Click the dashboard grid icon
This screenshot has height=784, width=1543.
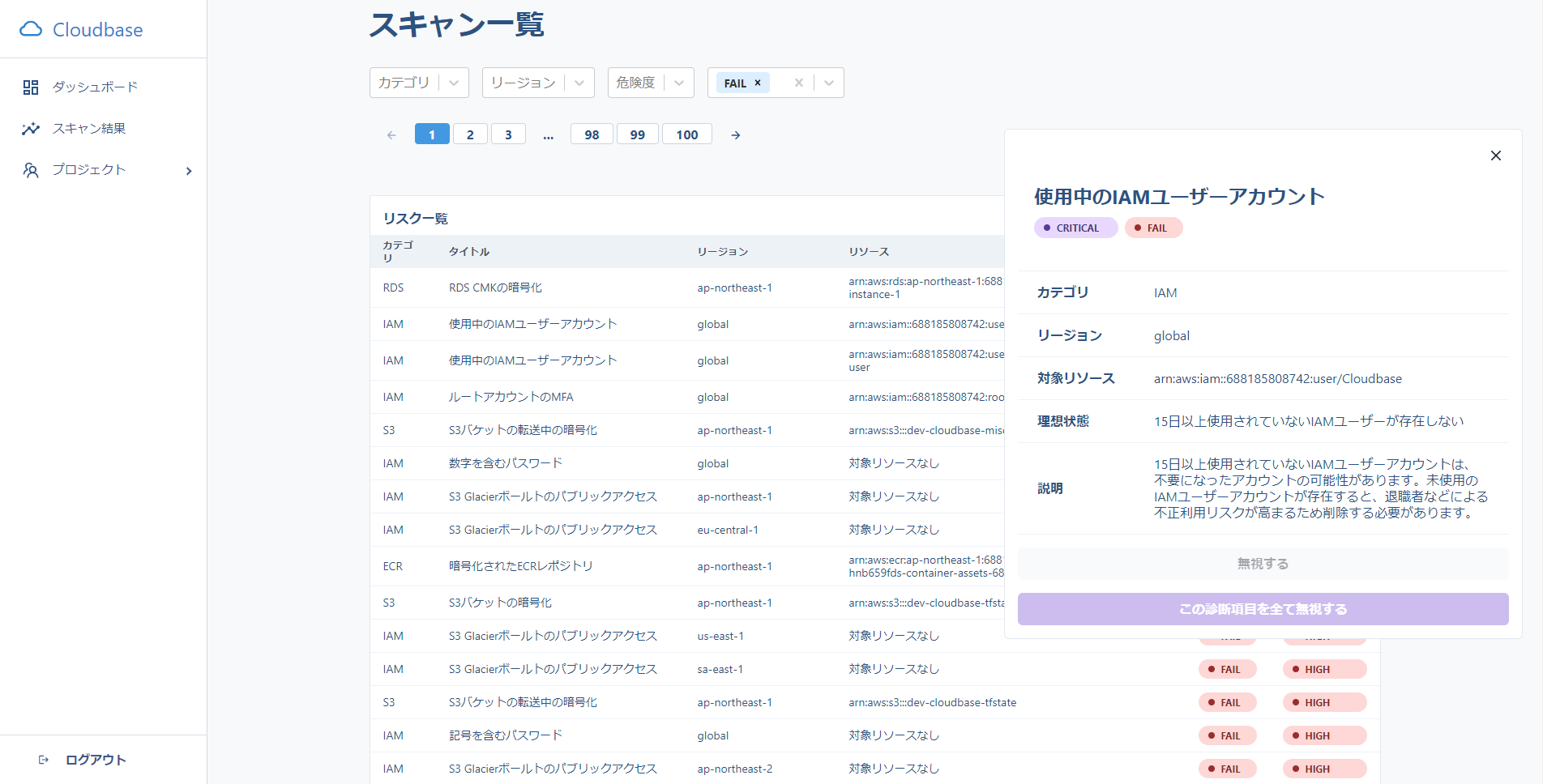coord(31,87)
